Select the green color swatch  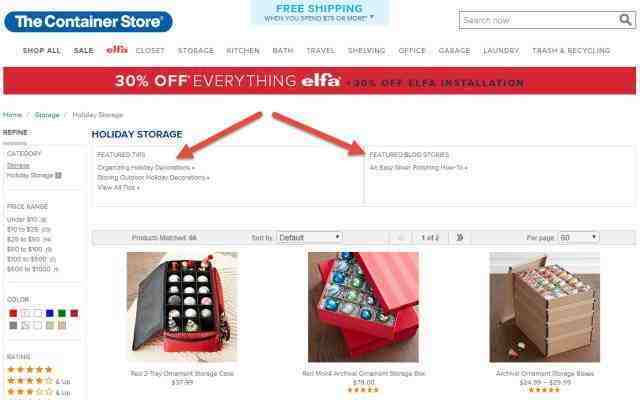click(62, 313)
